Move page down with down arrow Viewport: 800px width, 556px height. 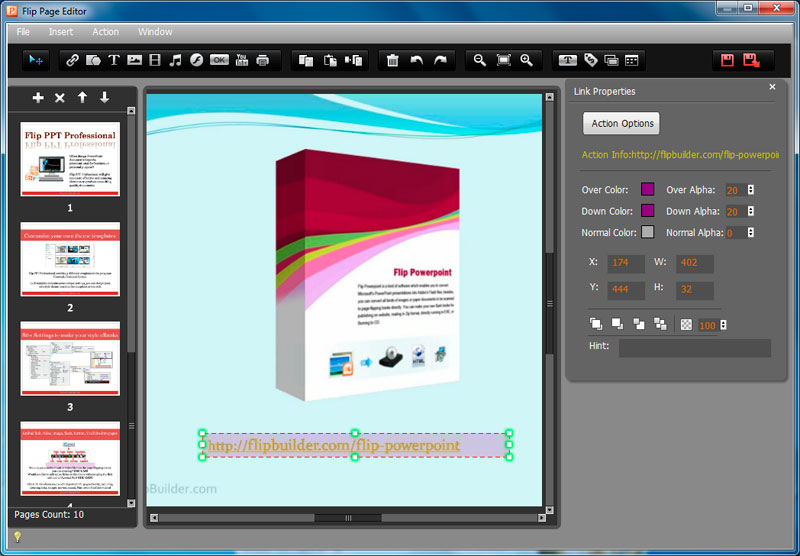[x=105, y=97]
